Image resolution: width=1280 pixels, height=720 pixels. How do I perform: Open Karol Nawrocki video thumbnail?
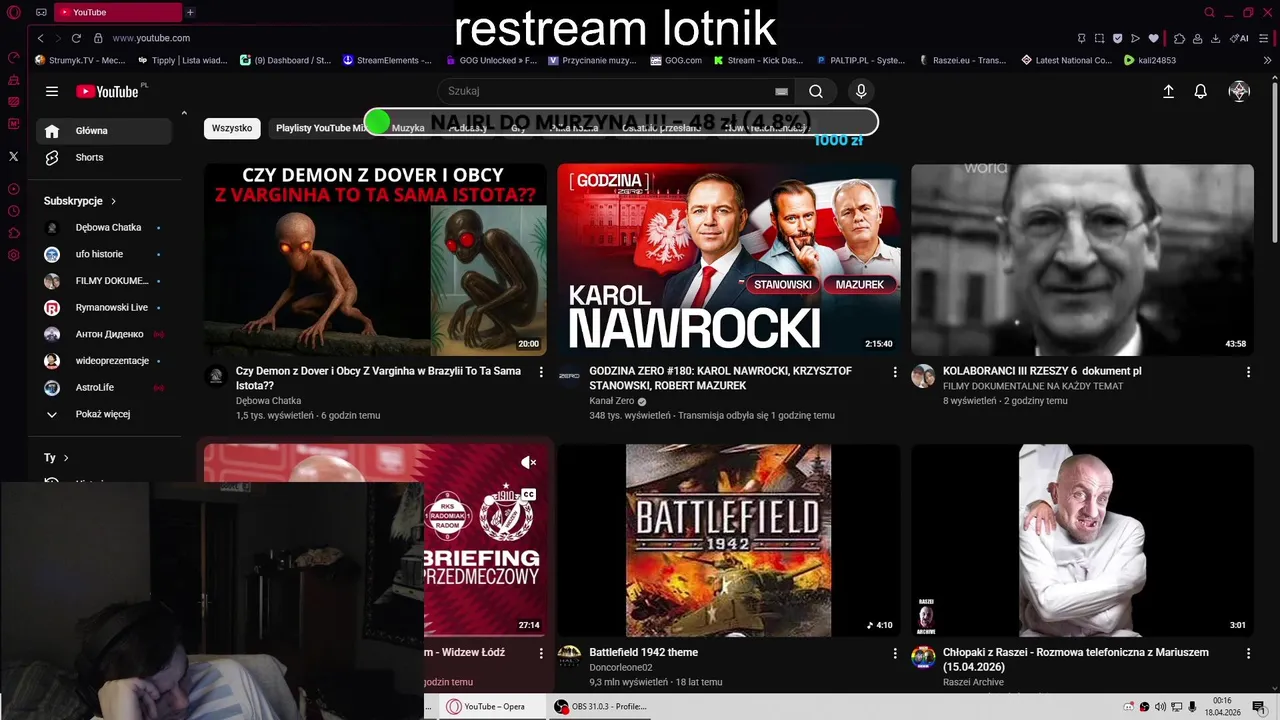coord(729,260)
